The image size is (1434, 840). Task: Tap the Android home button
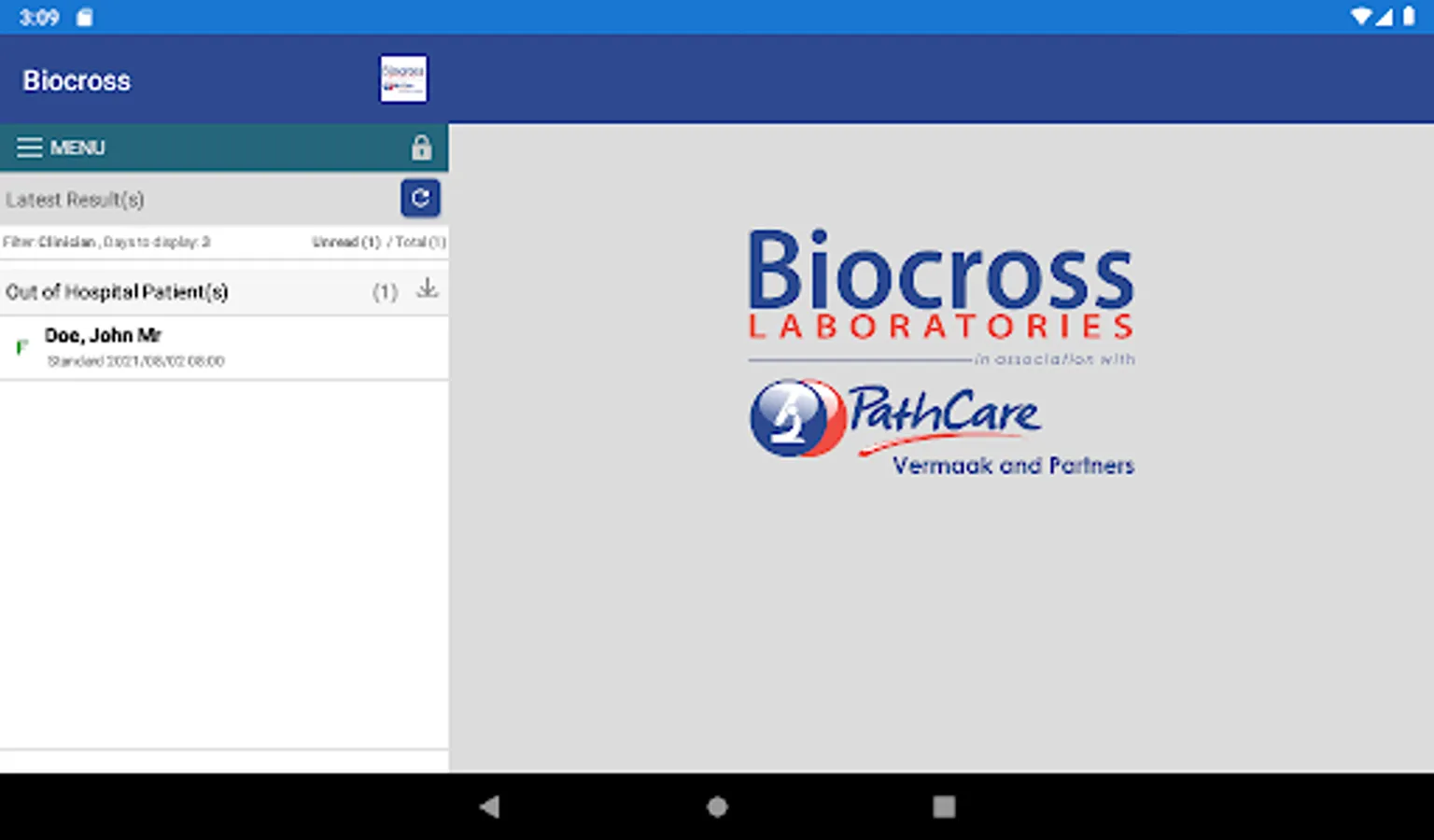tap(717, 806)
